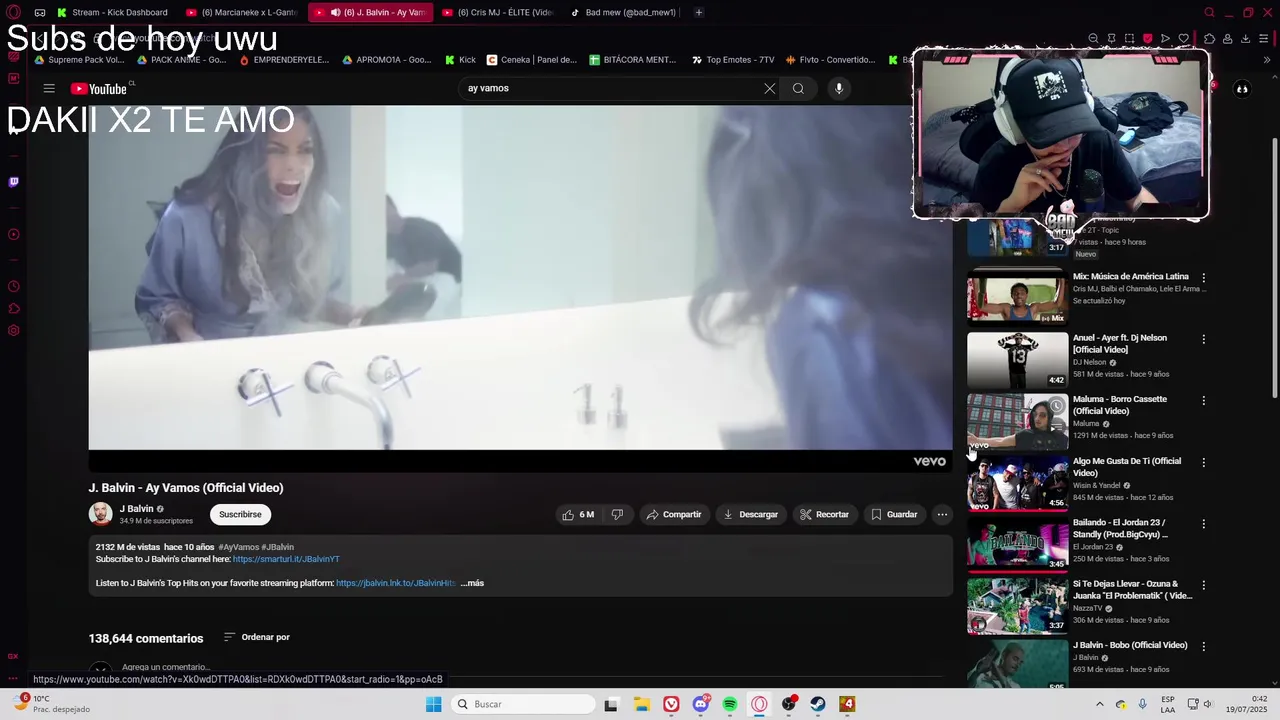Open options menu for Maluma - Borro Cassette
Image resolution: width=1280 pixels, height=720 pixels.
click(x=1203, y=400)
